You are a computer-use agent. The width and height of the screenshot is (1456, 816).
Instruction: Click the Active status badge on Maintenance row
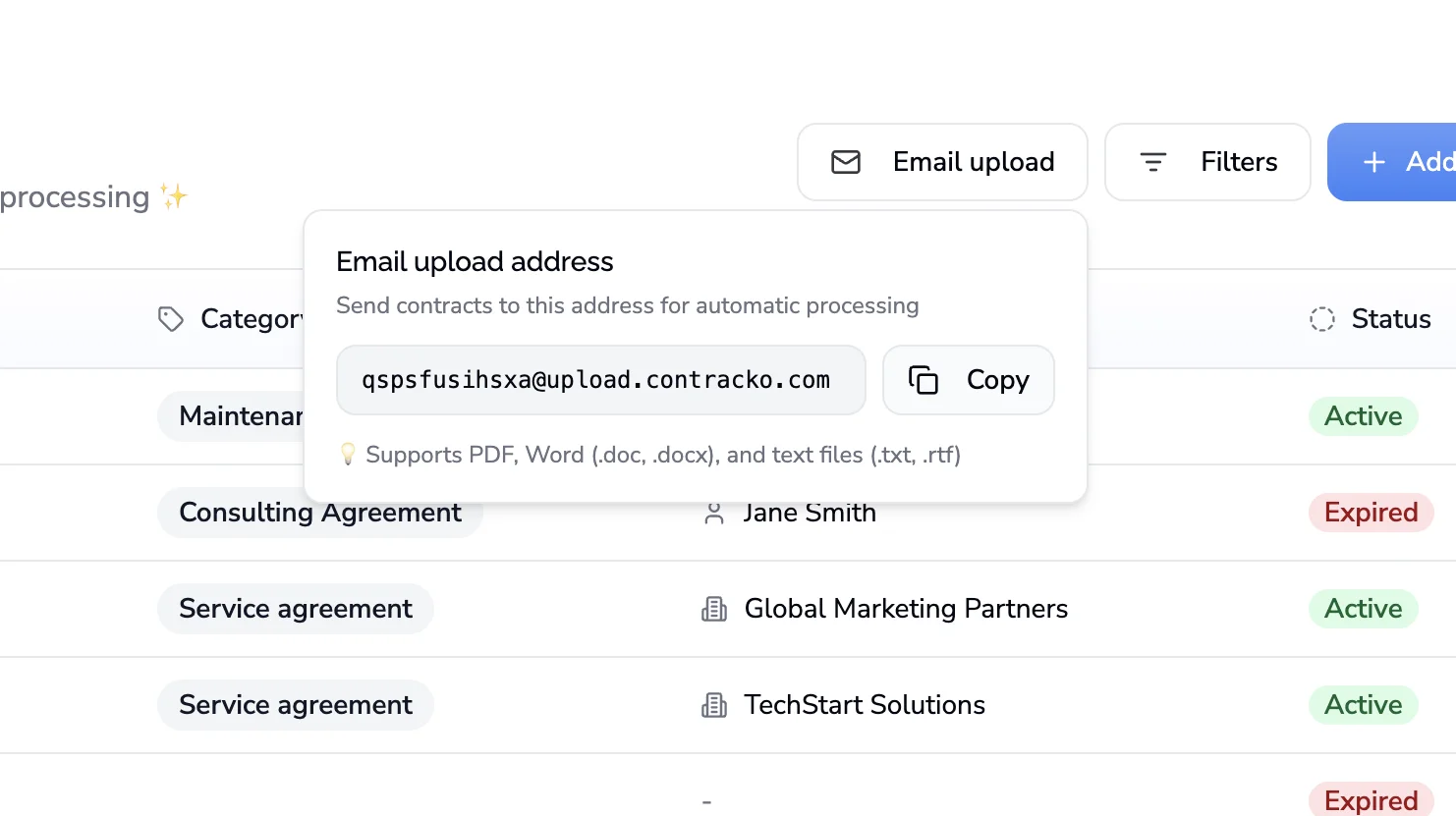click(1364, 415)
